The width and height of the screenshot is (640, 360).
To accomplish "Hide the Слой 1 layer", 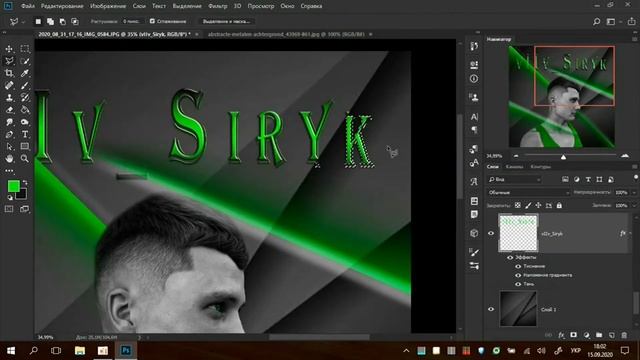I will point(491,309).
